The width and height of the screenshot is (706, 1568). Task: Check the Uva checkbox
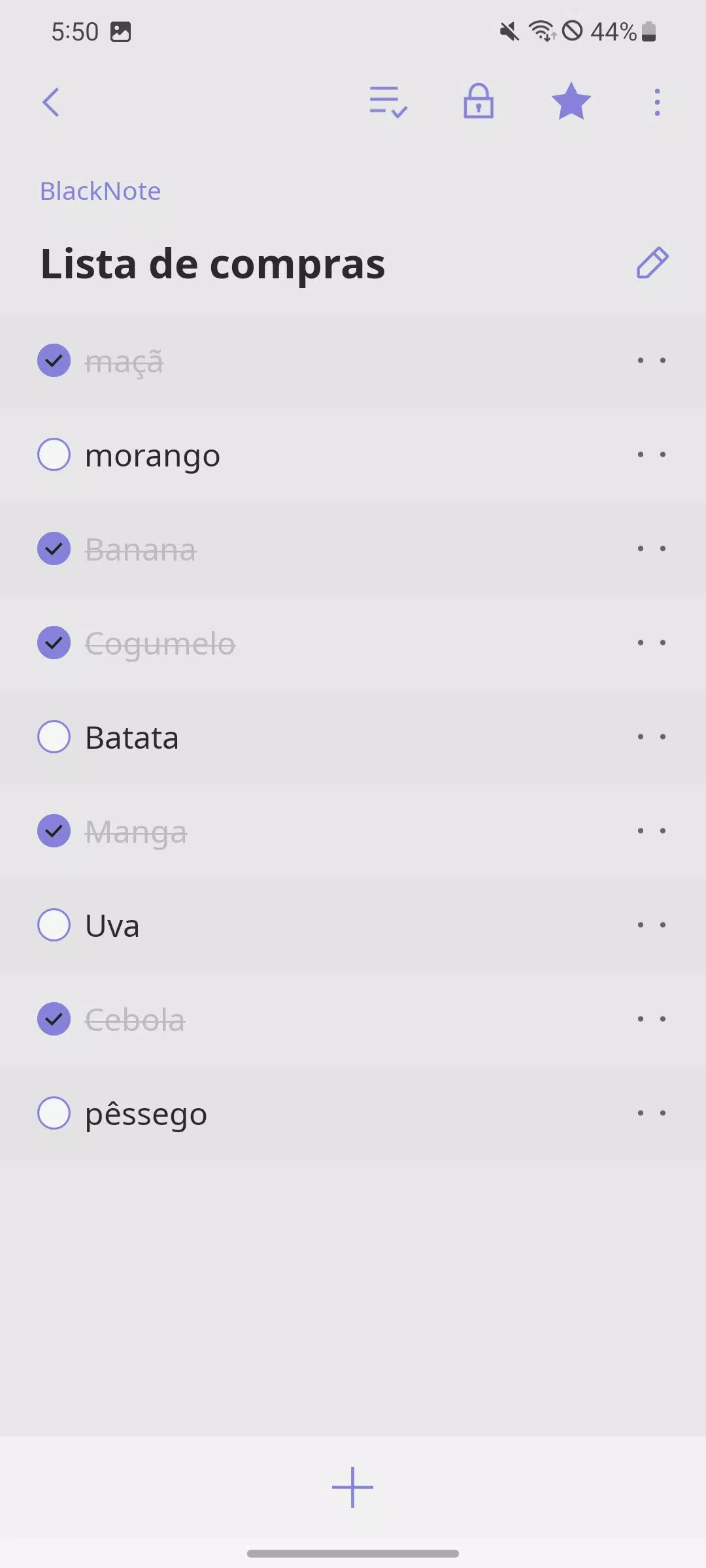54,925
